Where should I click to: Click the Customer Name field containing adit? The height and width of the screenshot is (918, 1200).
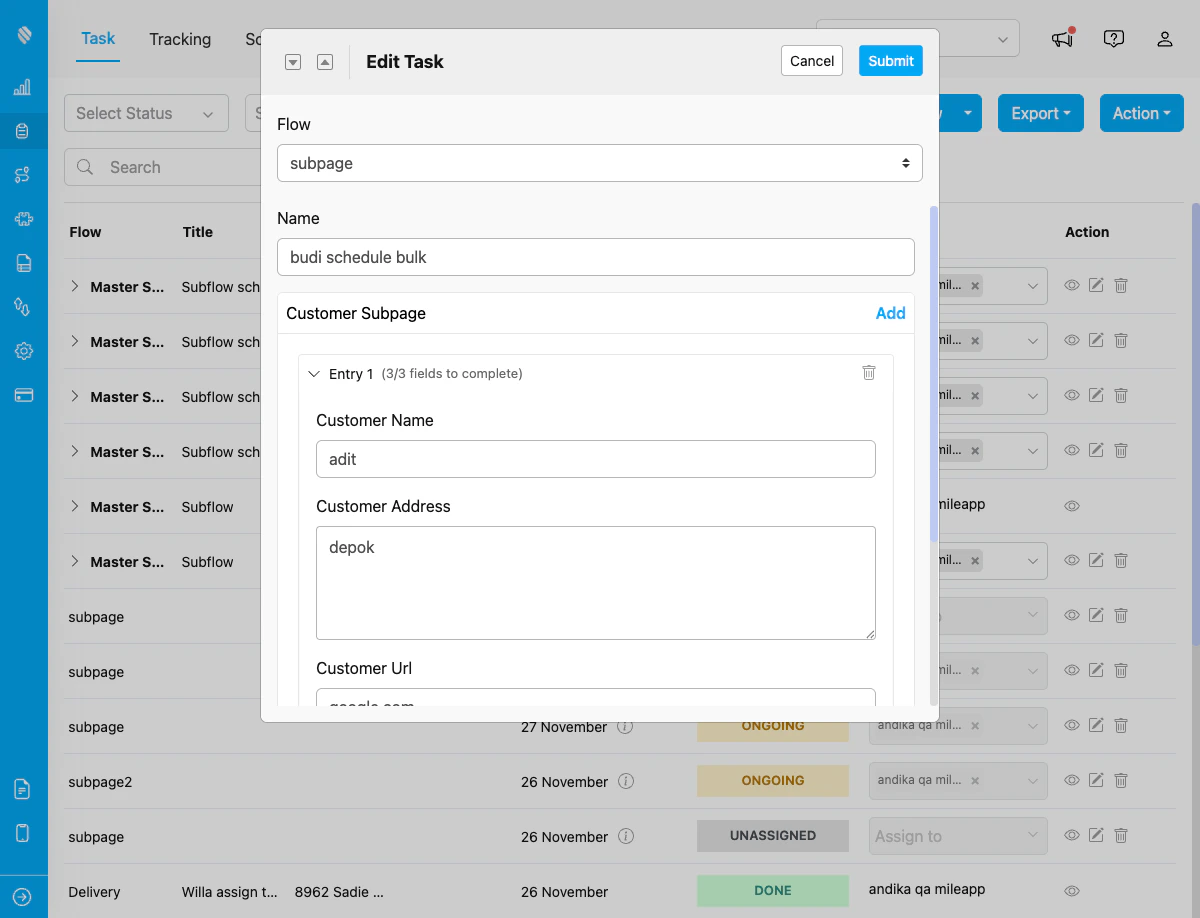596,459
